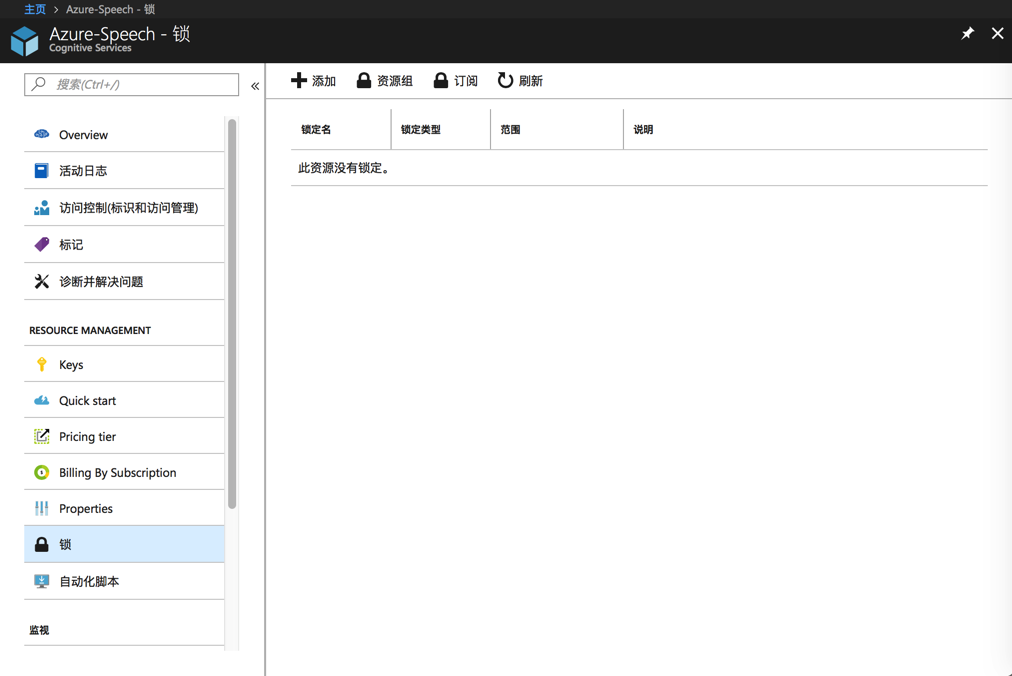Click the circular refresh arrow icon
This screenshot has height=676, width=1012.
pyautogui.click(x=505, y=80)
